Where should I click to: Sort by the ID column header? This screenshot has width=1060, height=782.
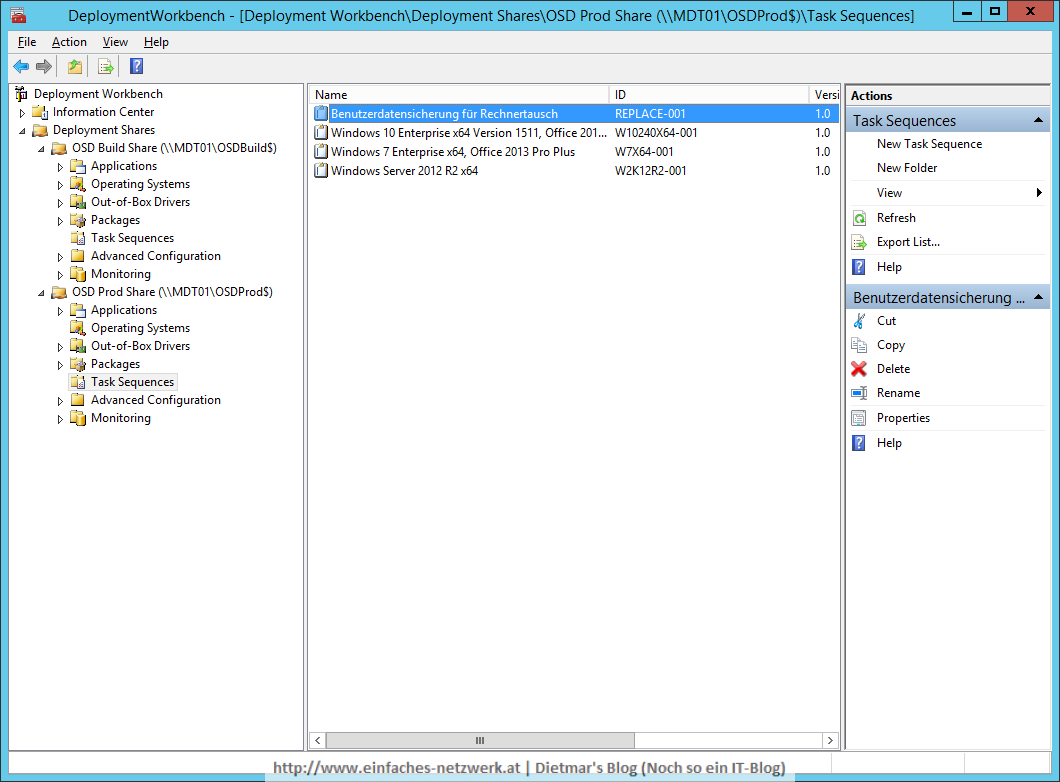pos(708,95)
